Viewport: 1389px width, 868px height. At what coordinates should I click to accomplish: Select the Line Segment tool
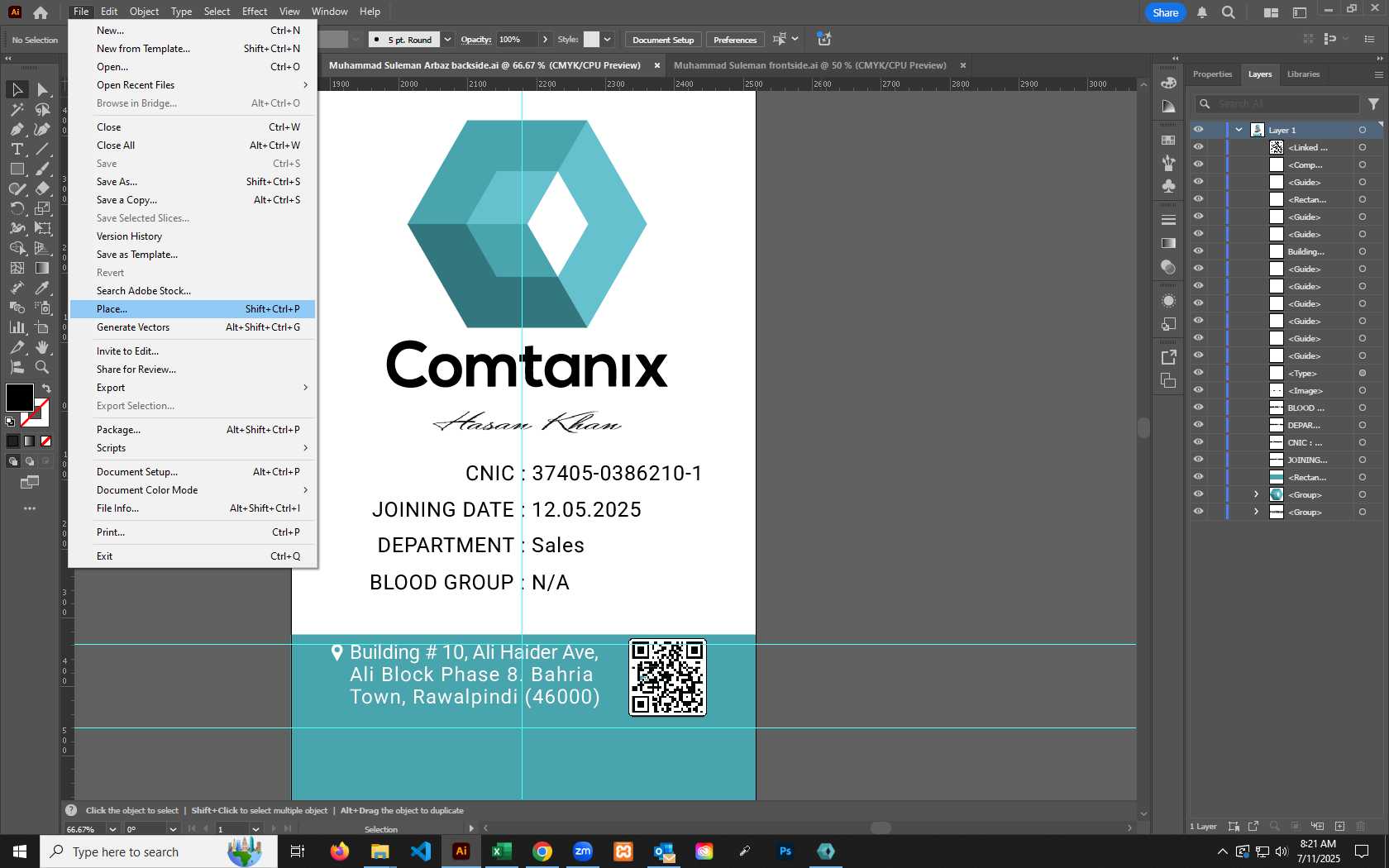[42, 149]
